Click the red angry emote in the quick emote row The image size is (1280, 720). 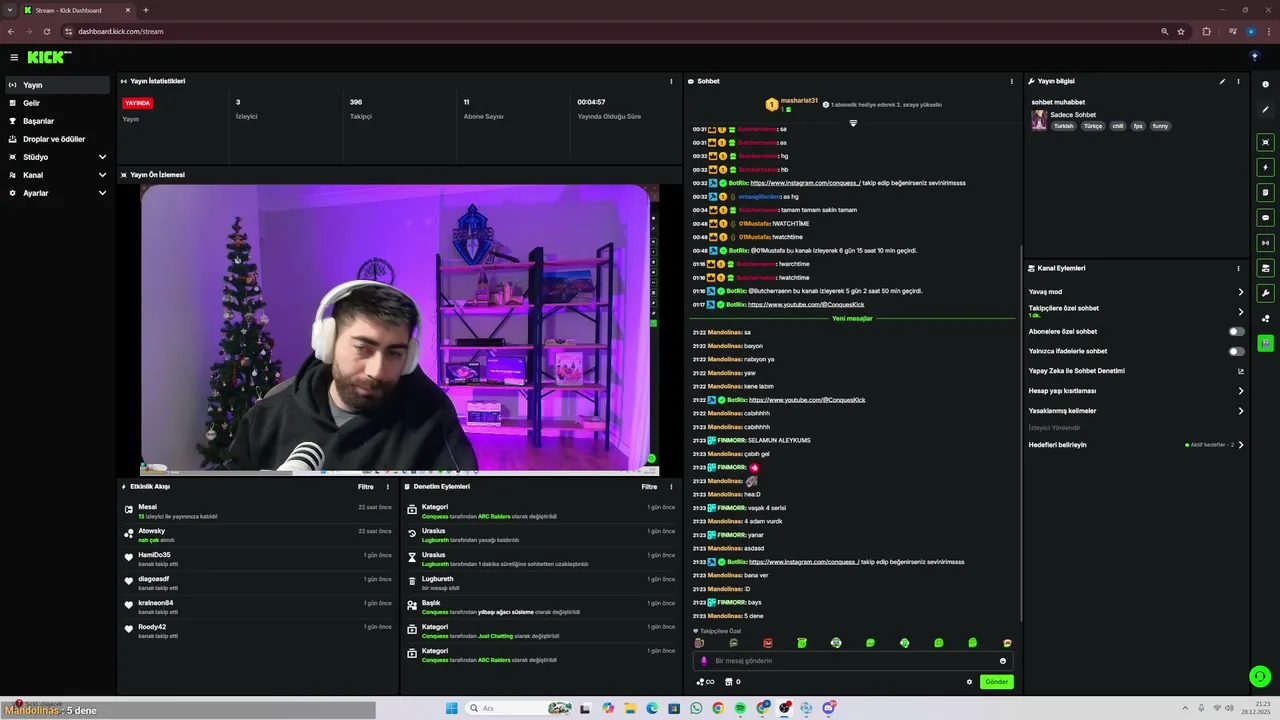point(768,643)
